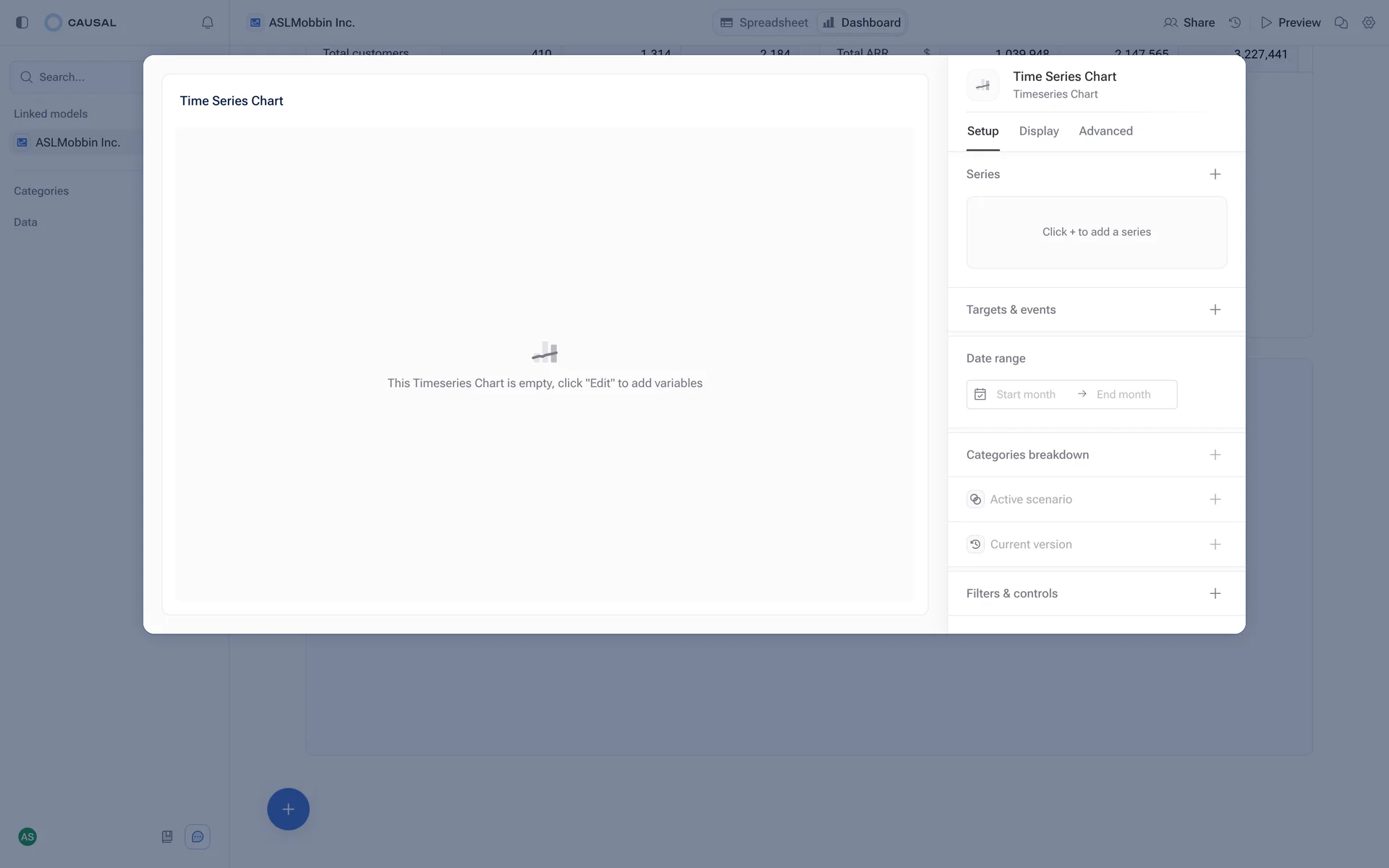Toggle the sidebar collapse icon

(22, 22)
